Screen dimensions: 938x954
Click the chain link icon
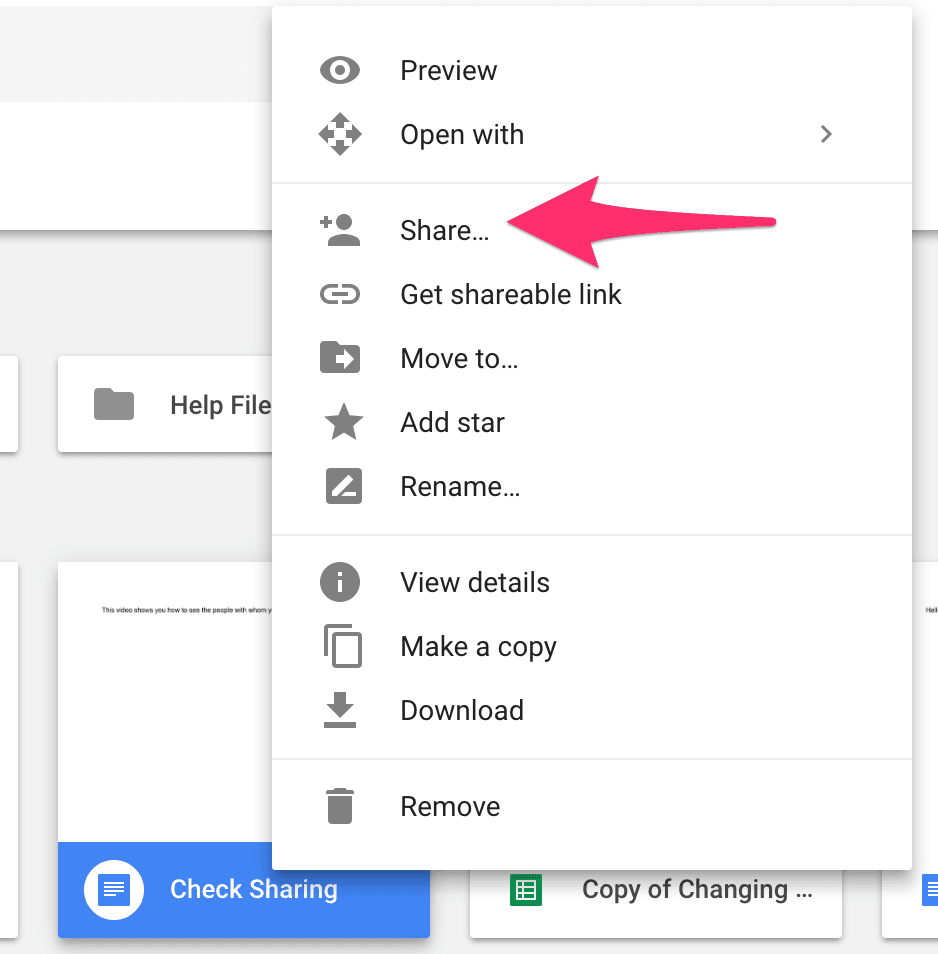[x=340, y=294]
